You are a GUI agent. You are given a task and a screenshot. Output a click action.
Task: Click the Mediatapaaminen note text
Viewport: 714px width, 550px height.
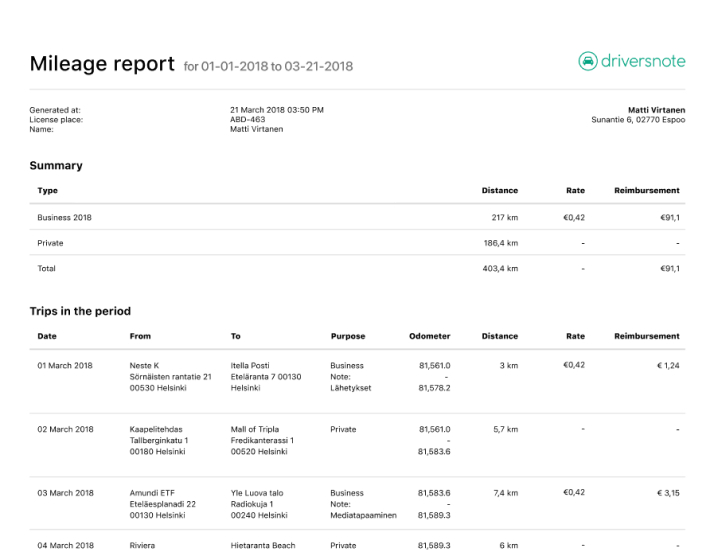point(363,515)
